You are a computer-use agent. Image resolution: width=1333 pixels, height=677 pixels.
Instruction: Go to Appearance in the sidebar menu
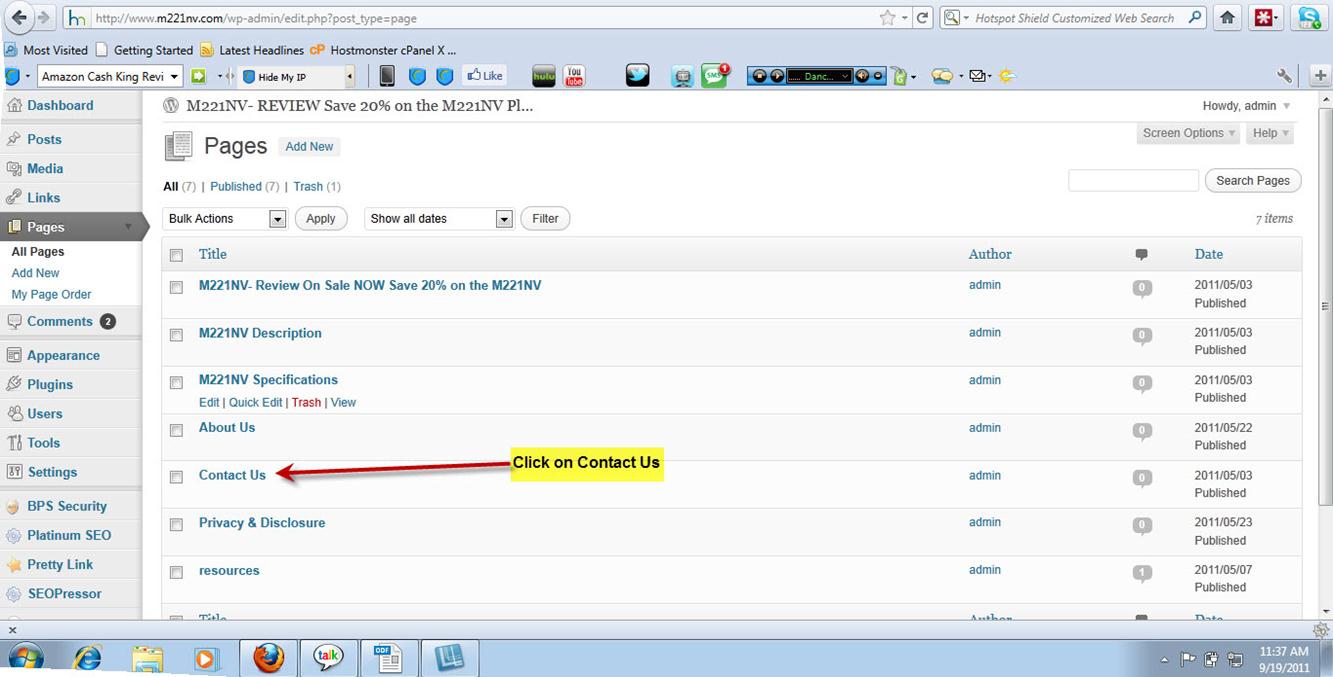[x=63, y=355]
